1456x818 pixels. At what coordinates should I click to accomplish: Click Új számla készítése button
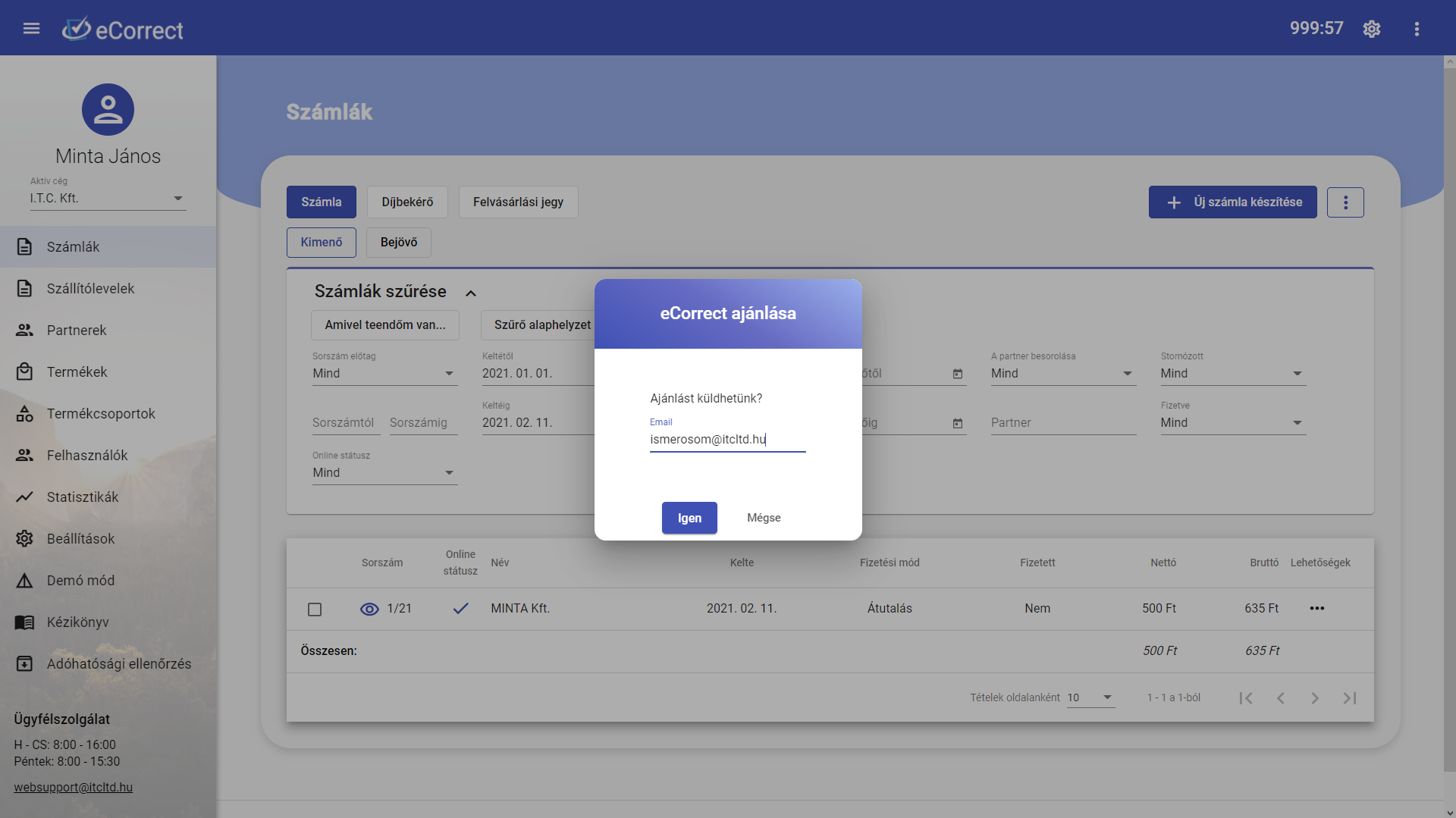point(1232,202)
